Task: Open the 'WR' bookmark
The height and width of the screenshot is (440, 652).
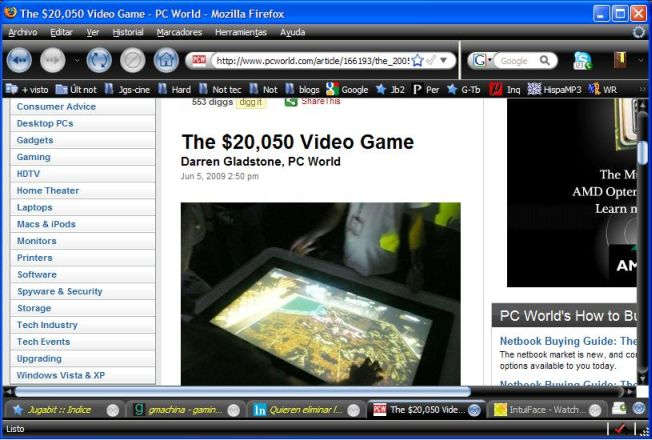Action: pyautogui.click(x=603, y=89)
